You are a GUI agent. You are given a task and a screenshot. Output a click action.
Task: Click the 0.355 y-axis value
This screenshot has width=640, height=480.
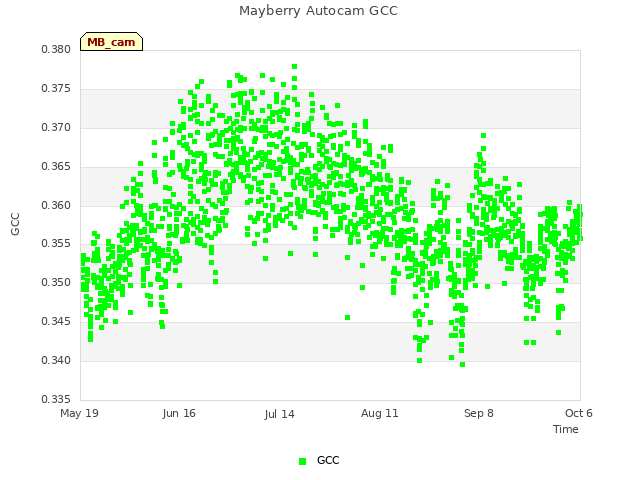56,244
